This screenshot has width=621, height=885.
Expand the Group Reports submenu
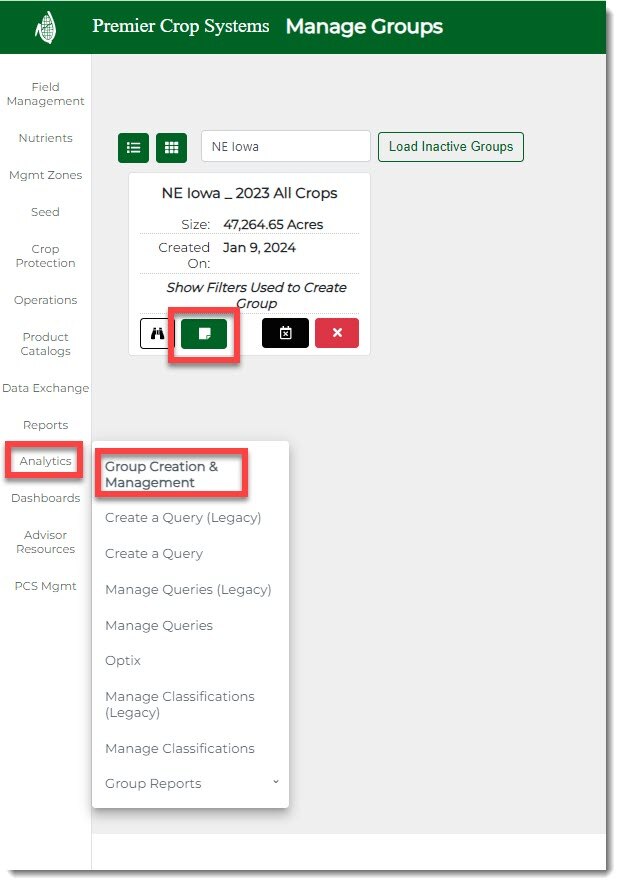pyautogui.click(x=275, y=783)
